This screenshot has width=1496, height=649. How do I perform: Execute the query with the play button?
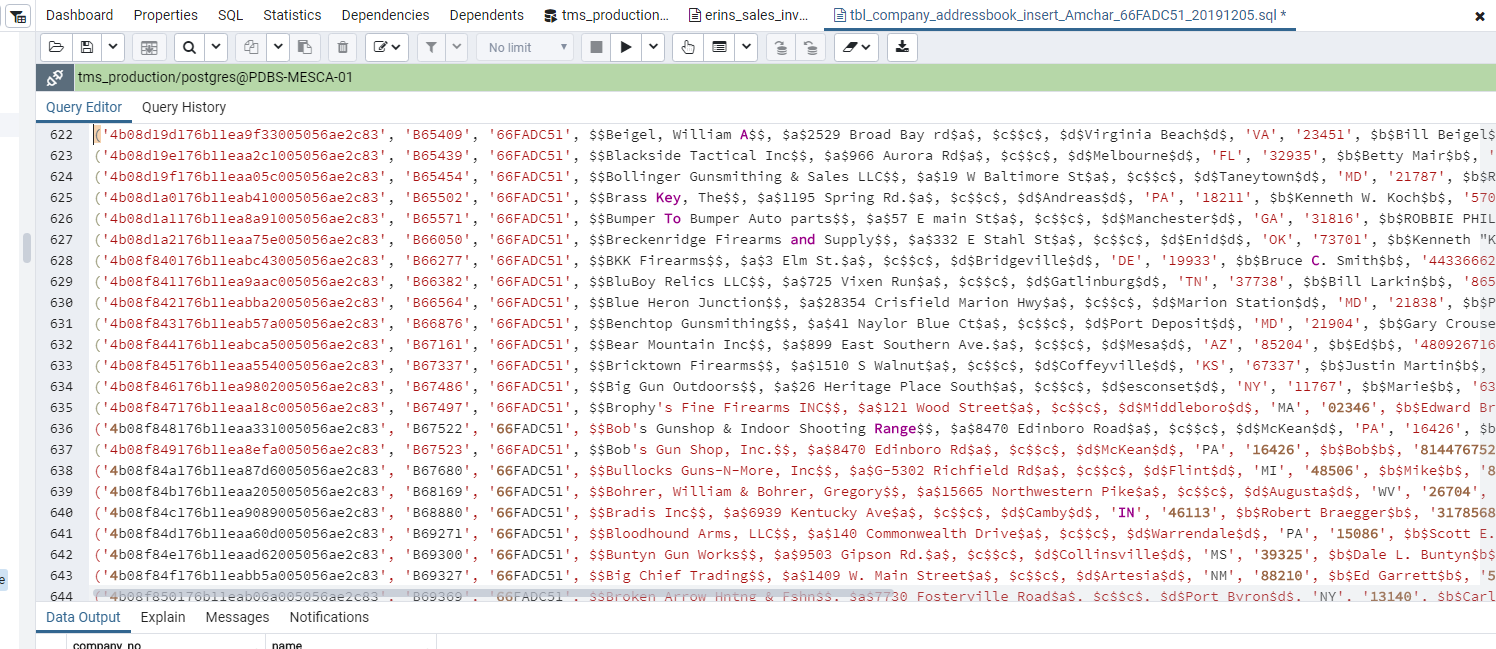pyautogui.click(x=626, y=47)
